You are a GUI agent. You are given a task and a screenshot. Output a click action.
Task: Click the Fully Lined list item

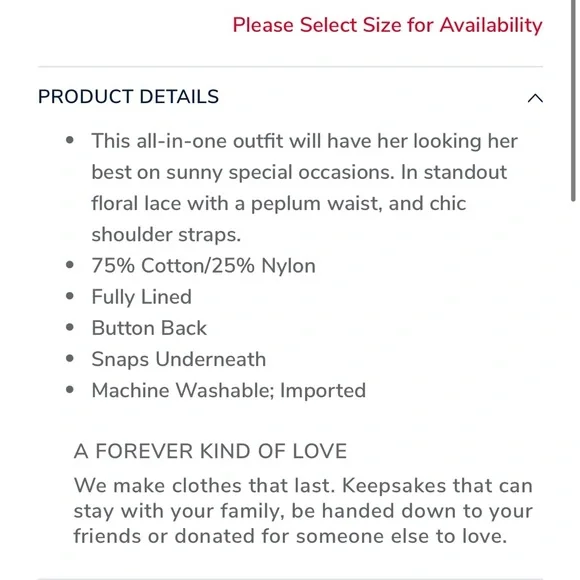[x=141, y=297]
